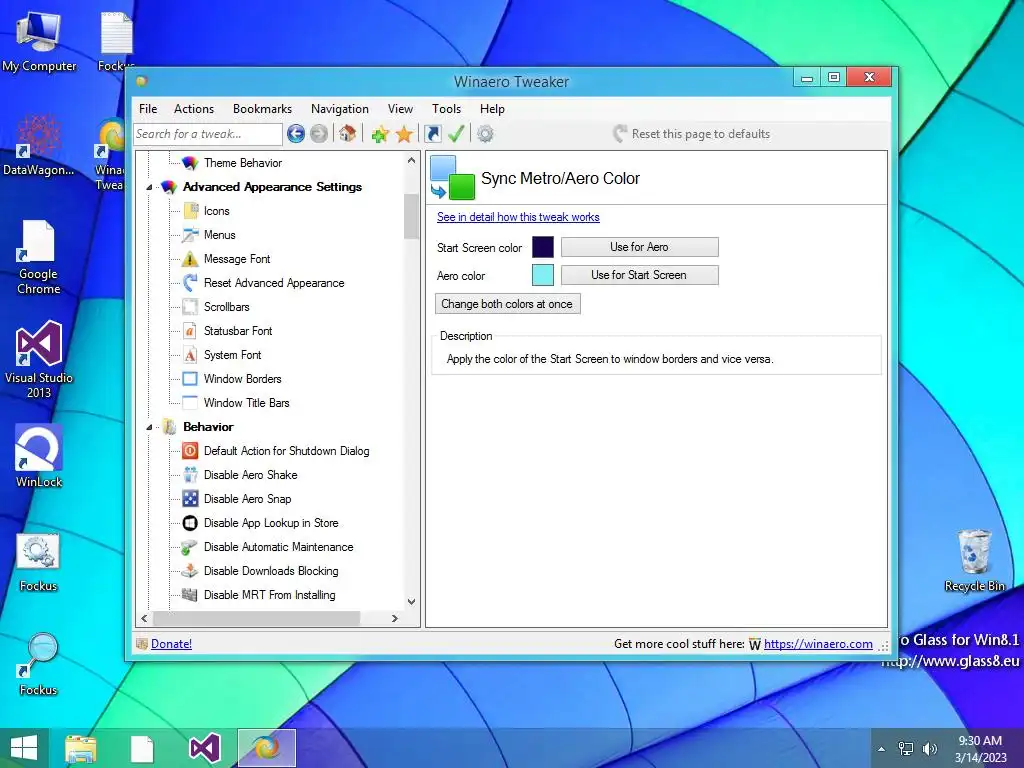Image resolution: width=1024 pixels, height=768 pixels.
Task: Select Disable Aero Shake tweak
Action: [x=250, y=475]
